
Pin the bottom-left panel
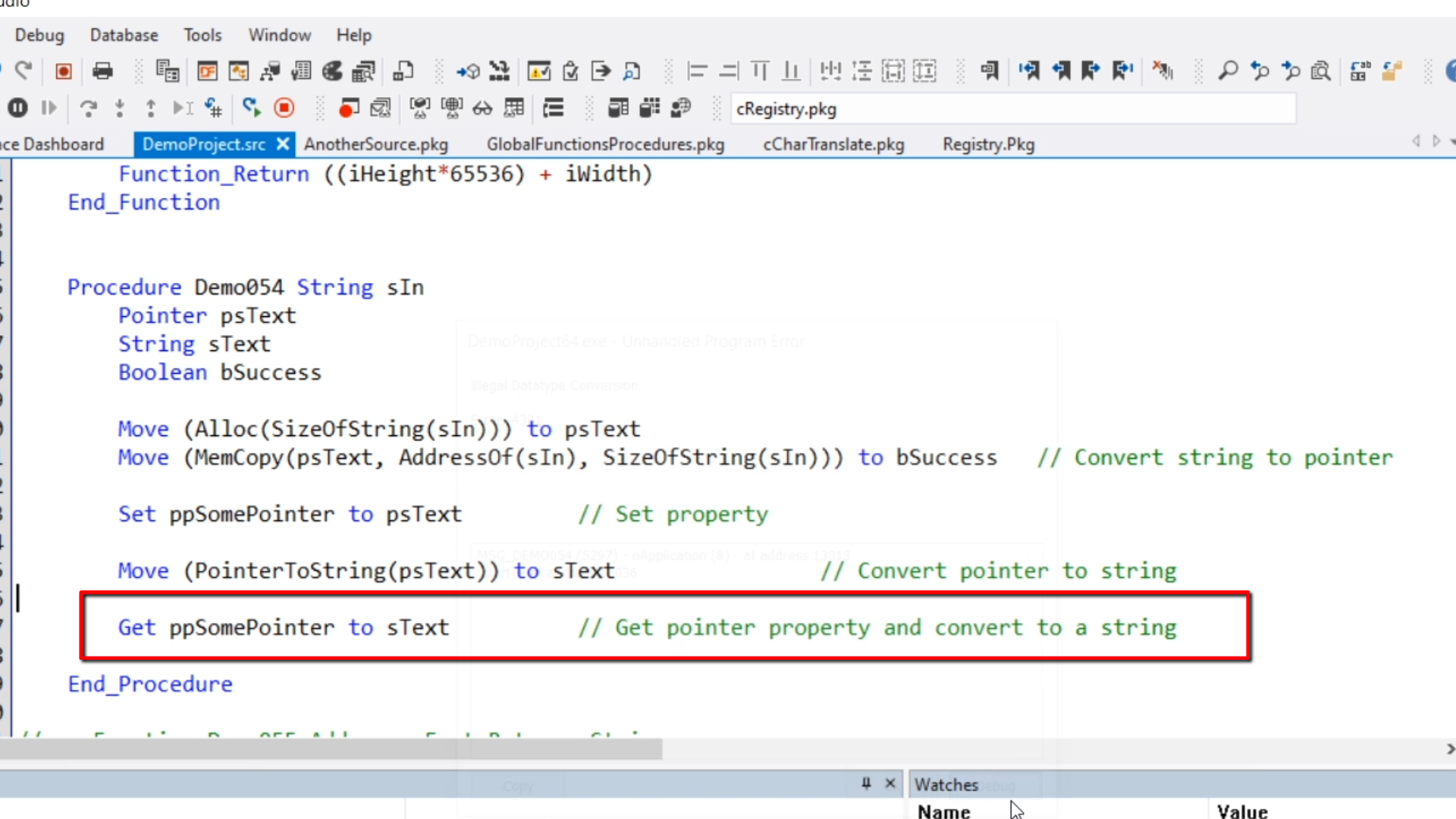tap(866, 783)
